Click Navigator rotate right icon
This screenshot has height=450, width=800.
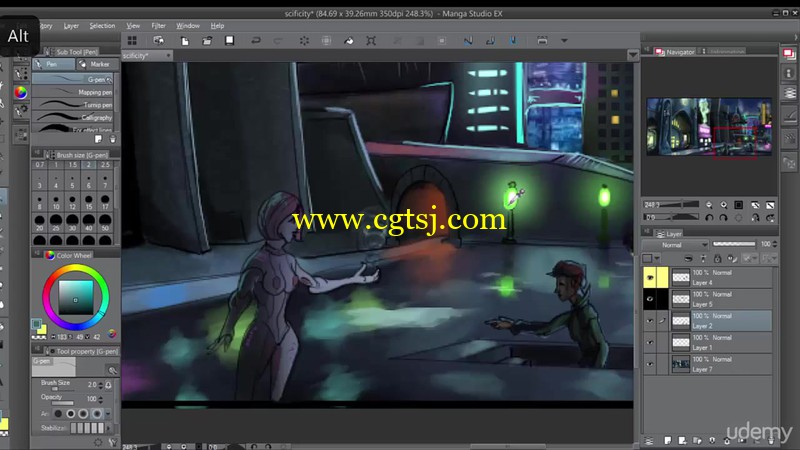tap(723, 218)
